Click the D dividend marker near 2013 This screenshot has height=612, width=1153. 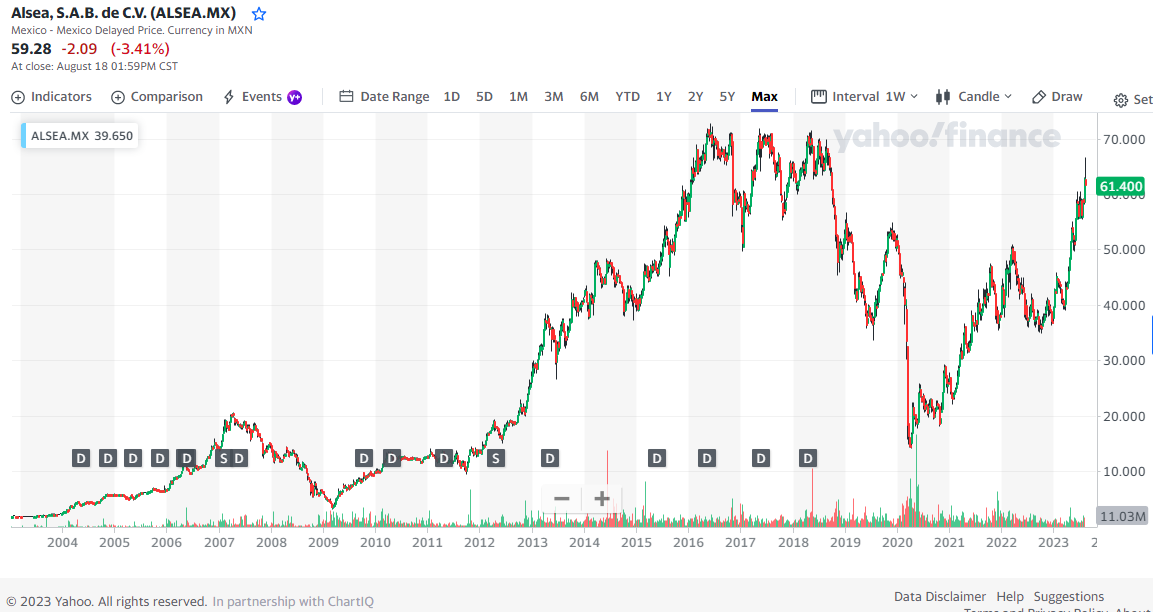(x=550, y=459)
